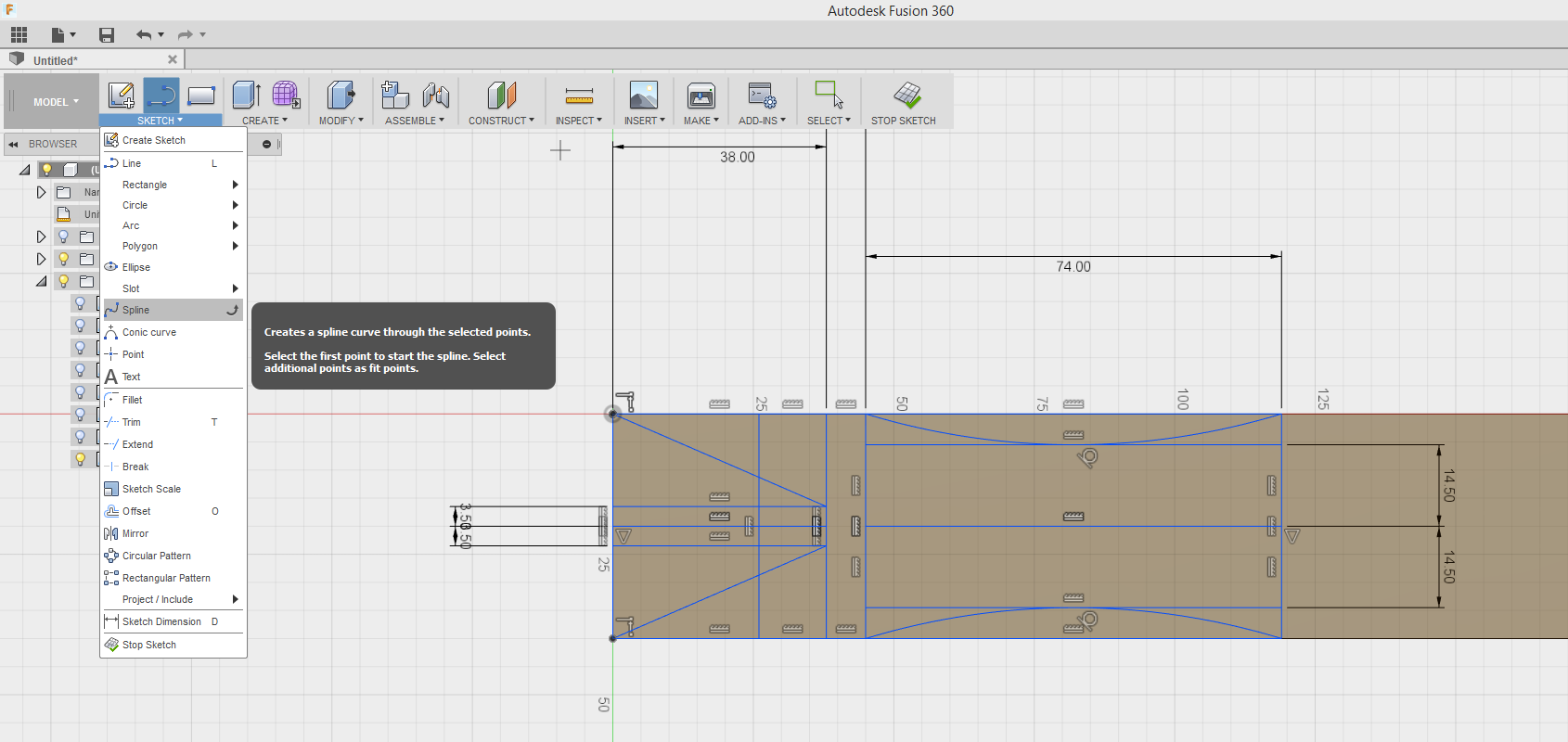This screenshot has width=1568, height=742.
Task: Click the Select window icon
Action: 829,95
